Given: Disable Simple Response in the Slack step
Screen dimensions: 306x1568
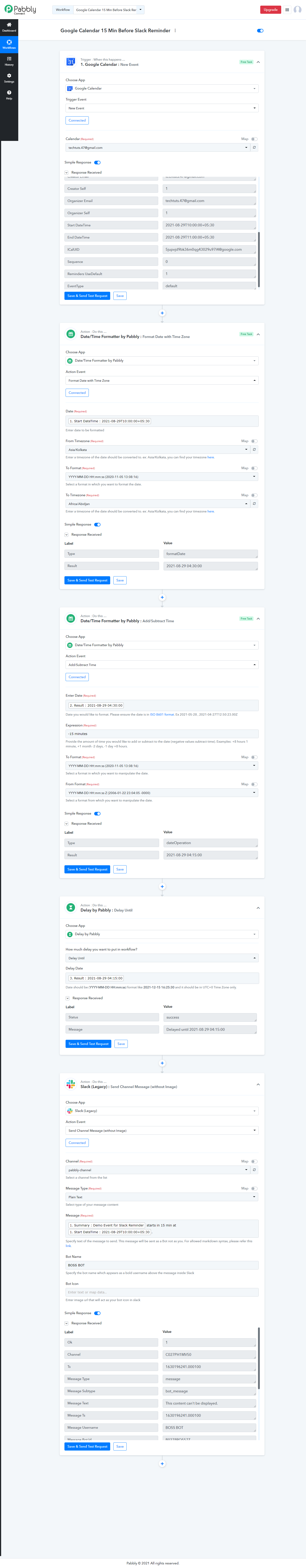Looking at the screenshot, I should coord(97,1313).
